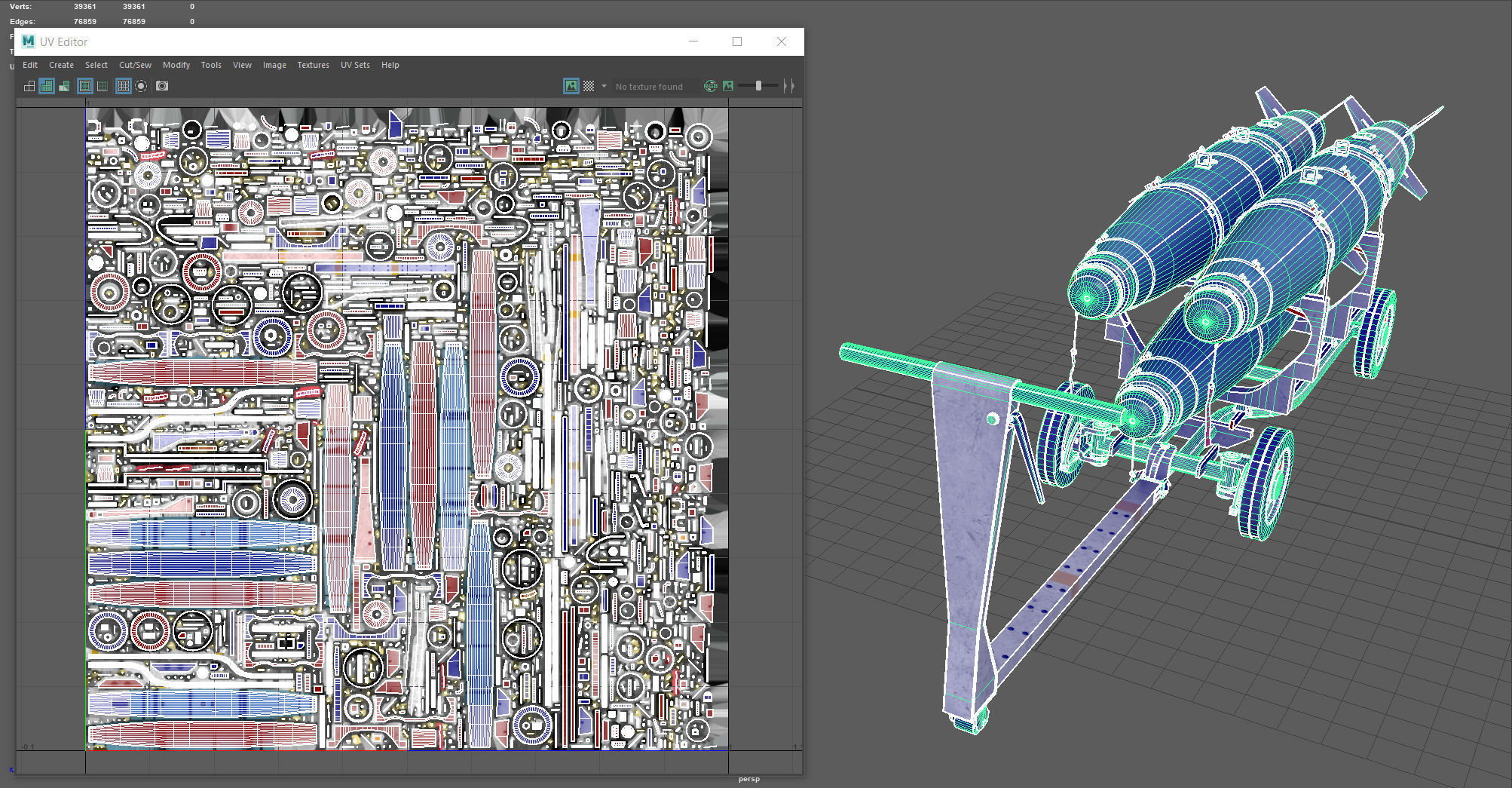Open the Modify menu
Screen dimensions: 1512x788
click(x=176, y=65)
